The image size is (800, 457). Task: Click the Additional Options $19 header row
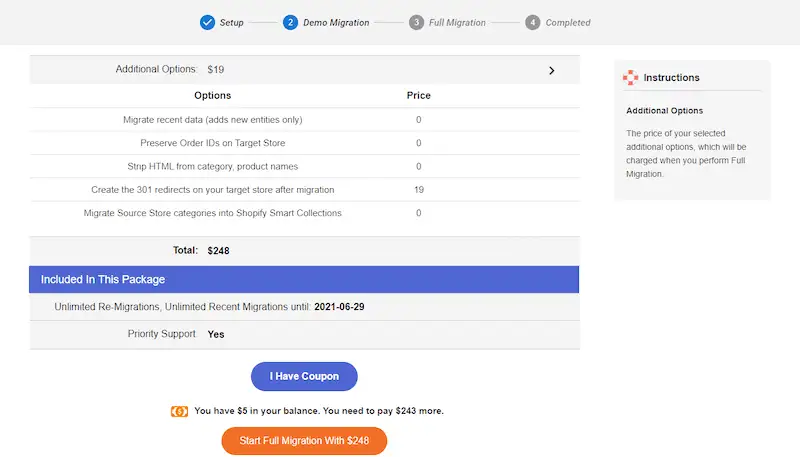[x=304, y=70]
